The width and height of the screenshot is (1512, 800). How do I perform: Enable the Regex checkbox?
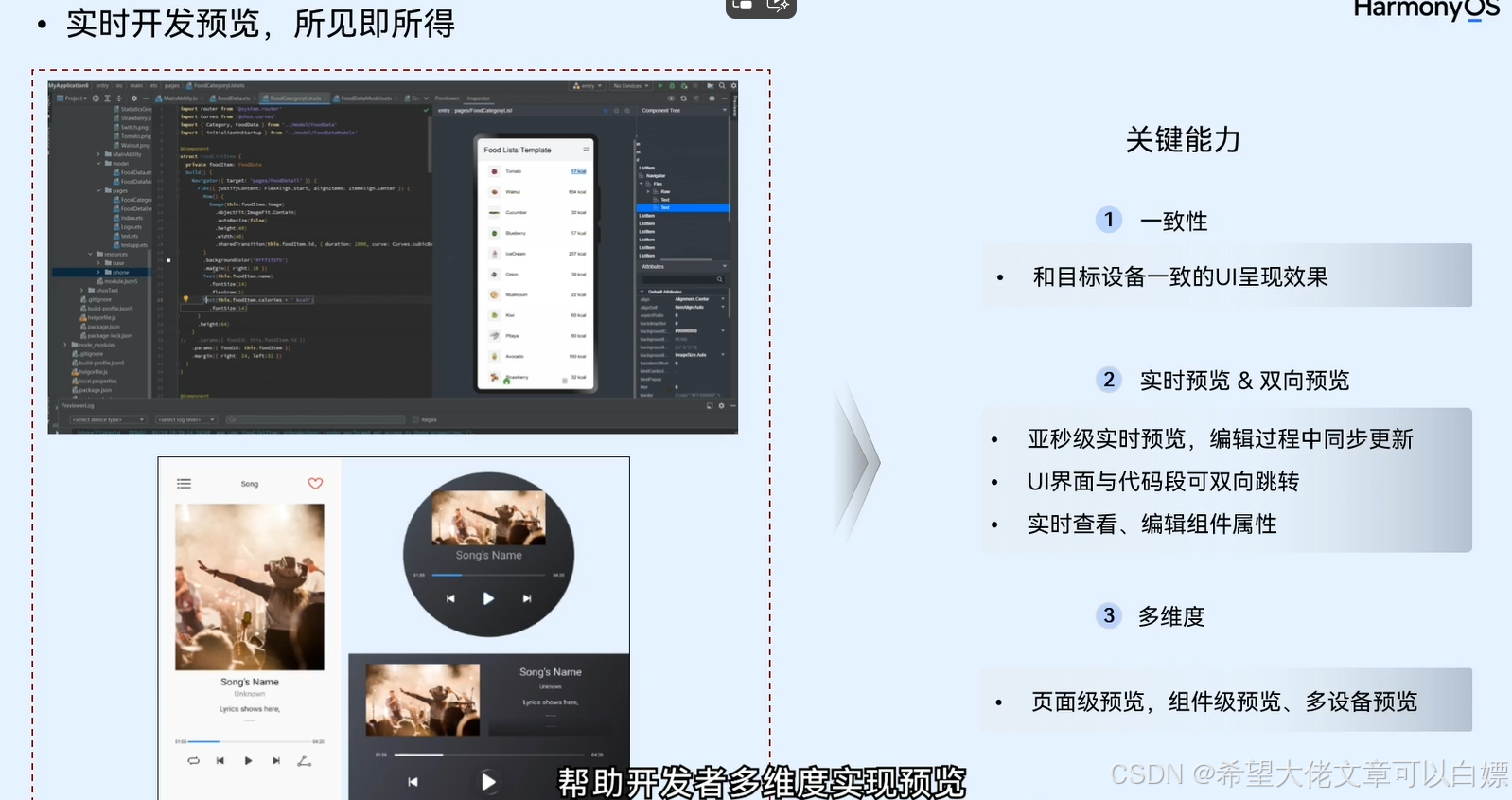click(x=415, y=419)
